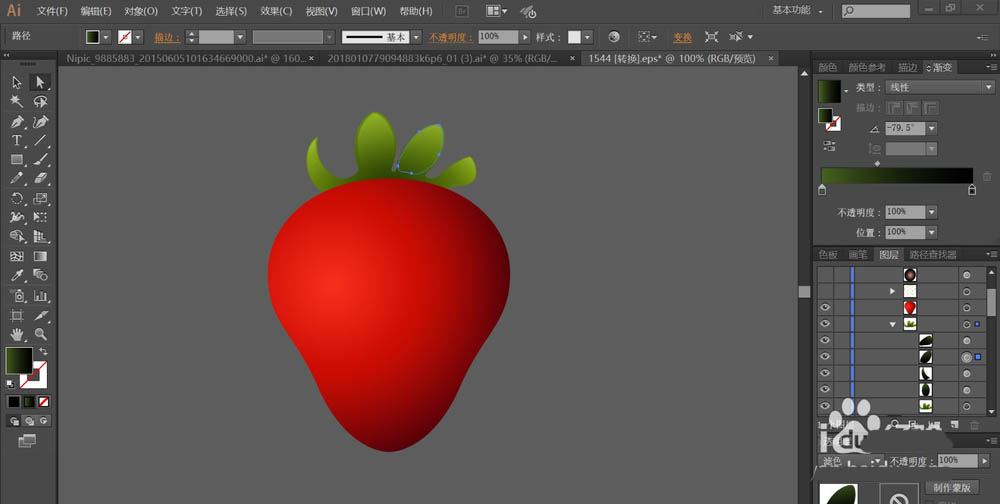Select the Free Transform tool
This screenshot has height=504, width=1000.
(x=40, y=218)
